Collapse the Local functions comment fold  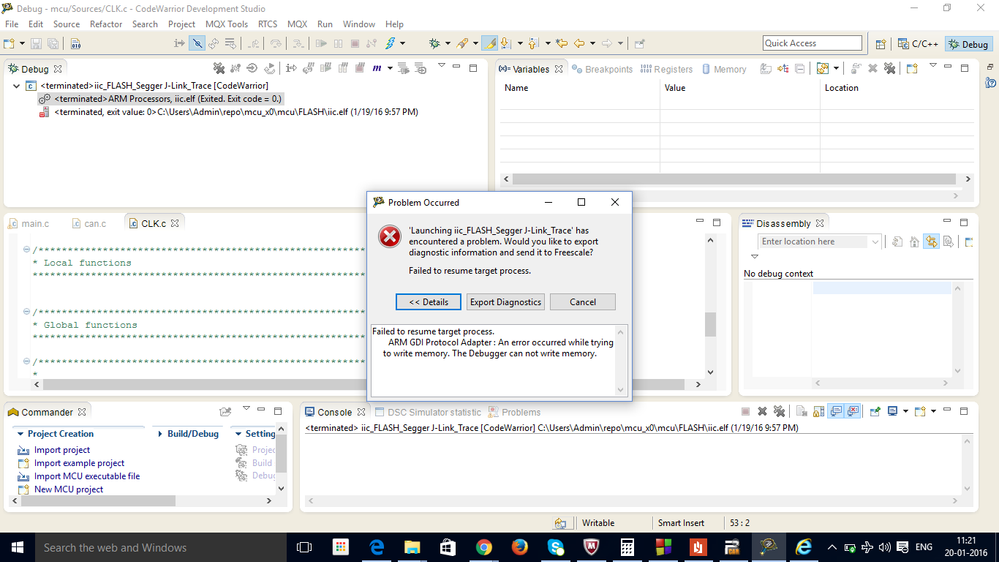[x=26, y=250]
